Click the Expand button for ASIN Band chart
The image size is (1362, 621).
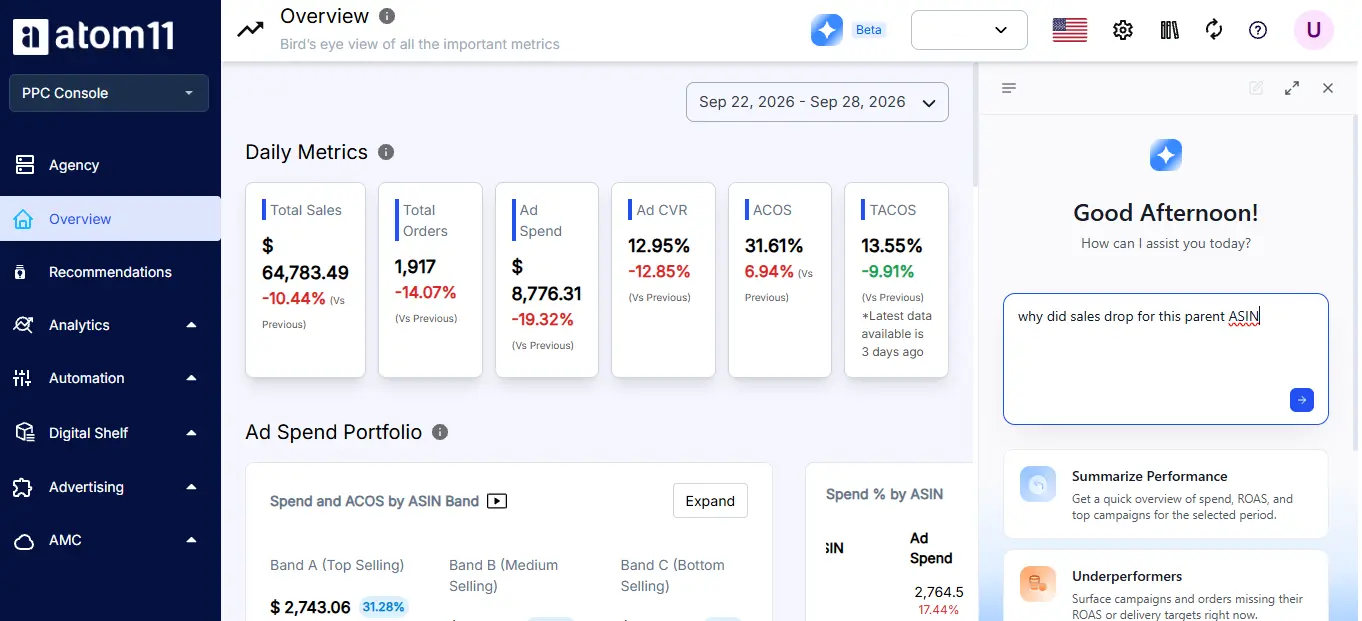pyautogui.click(x=710, y=501)
